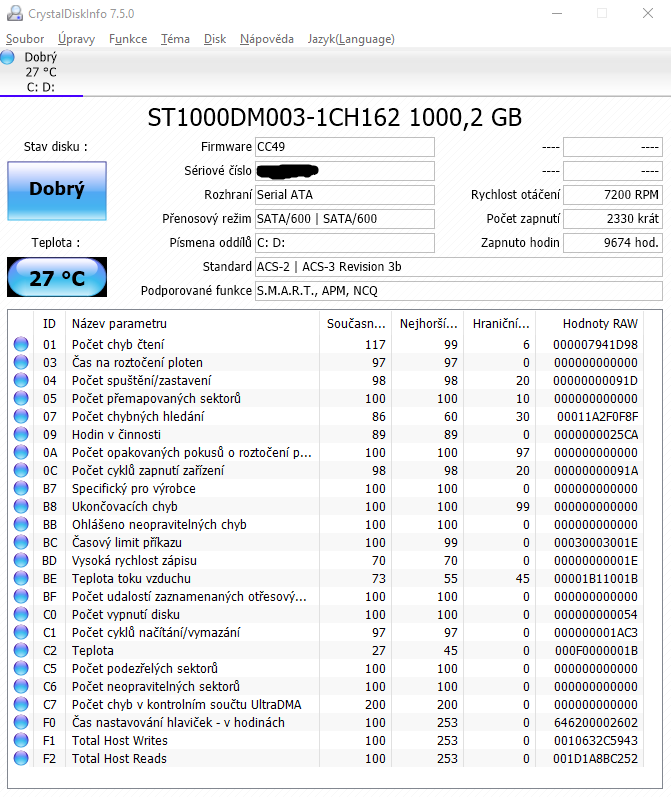This screenshot has width=671, height=797.
Task: Select Čas nastavování hlaviček - v hodinách text
Action: 178,723
